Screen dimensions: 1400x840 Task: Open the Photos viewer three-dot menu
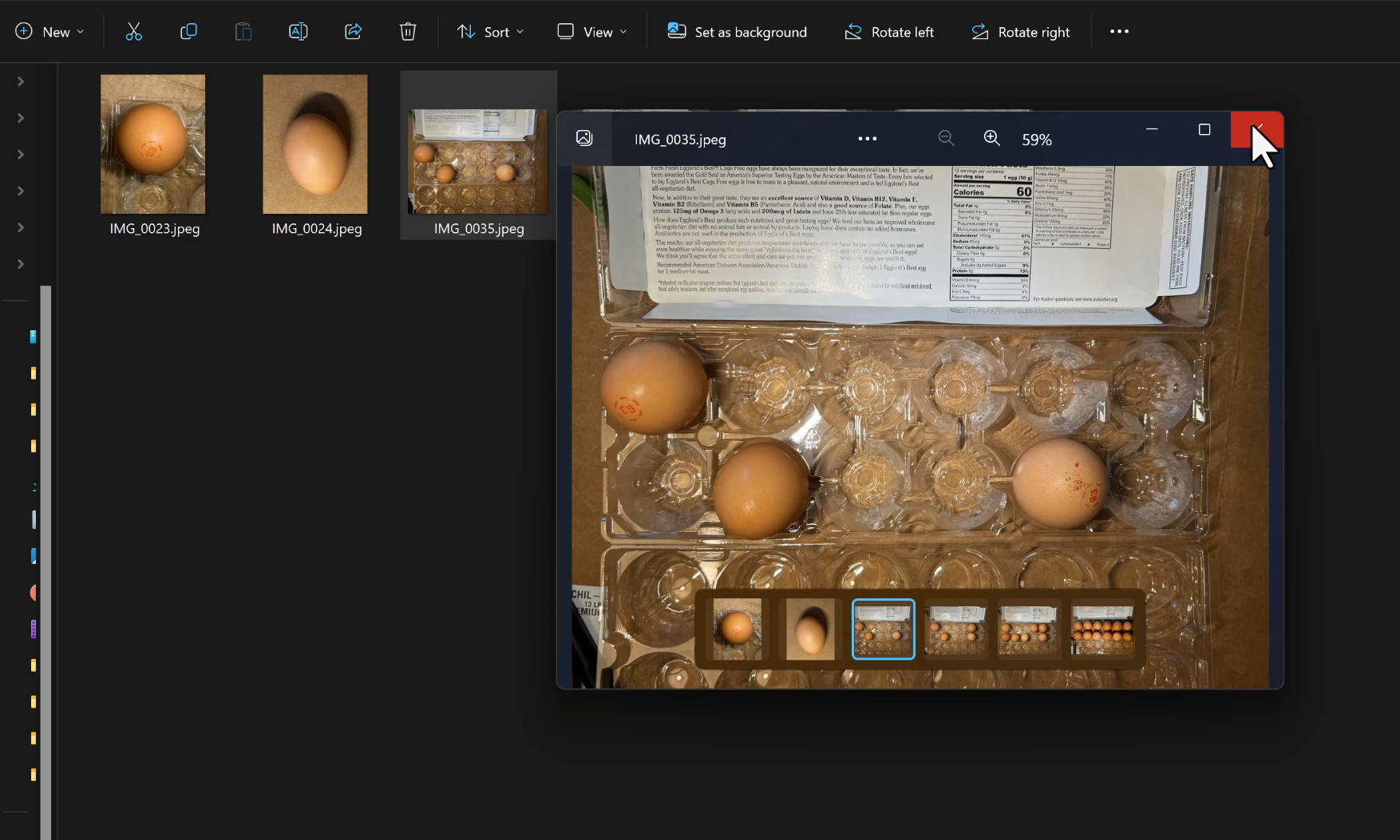tap(867, 139)
